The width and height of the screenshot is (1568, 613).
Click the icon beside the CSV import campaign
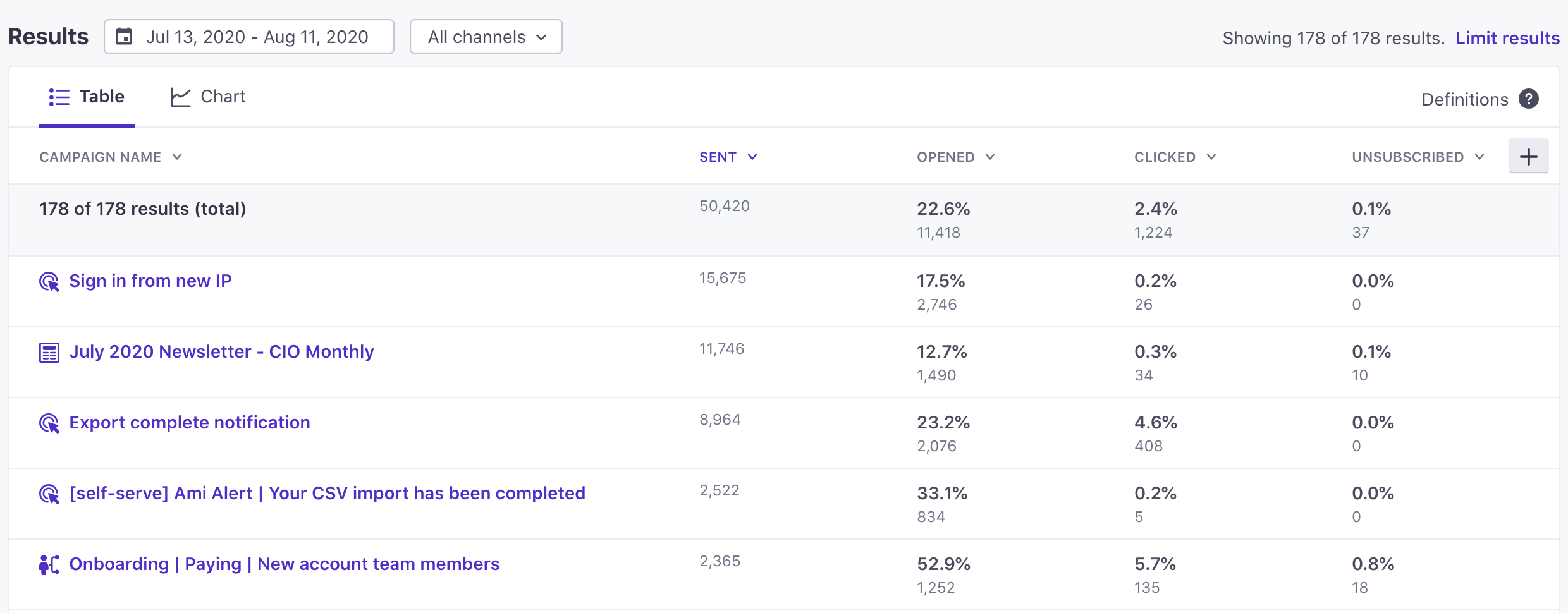[x=49, y=494]
